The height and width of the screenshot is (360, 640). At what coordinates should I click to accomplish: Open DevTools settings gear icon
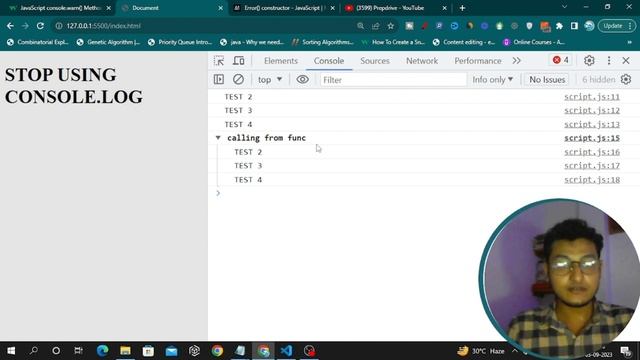click(x=589, y=60)
